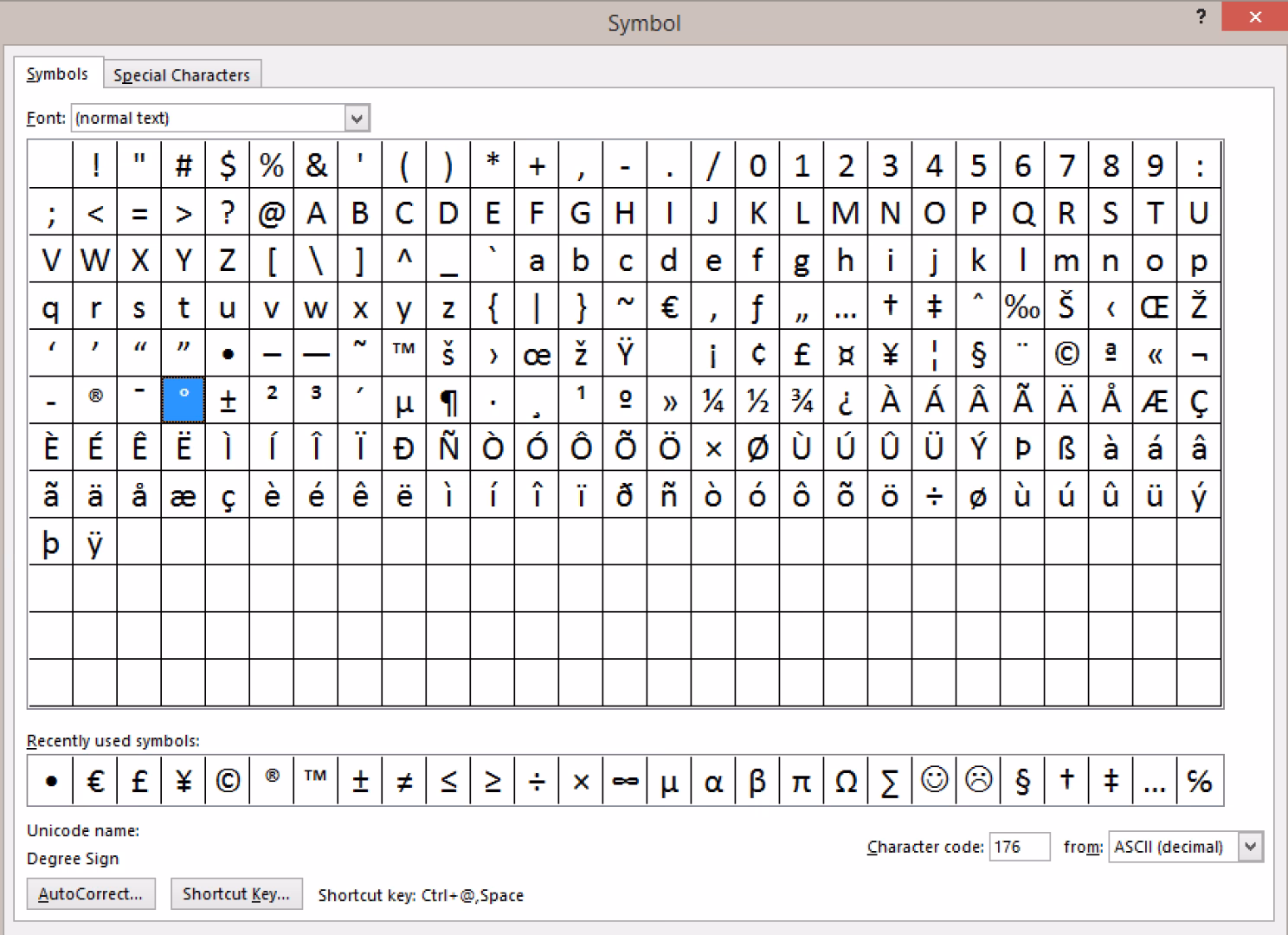Select the pi symbol from recently used
This screenshot has height=935, width=1288.
point(802,780)
